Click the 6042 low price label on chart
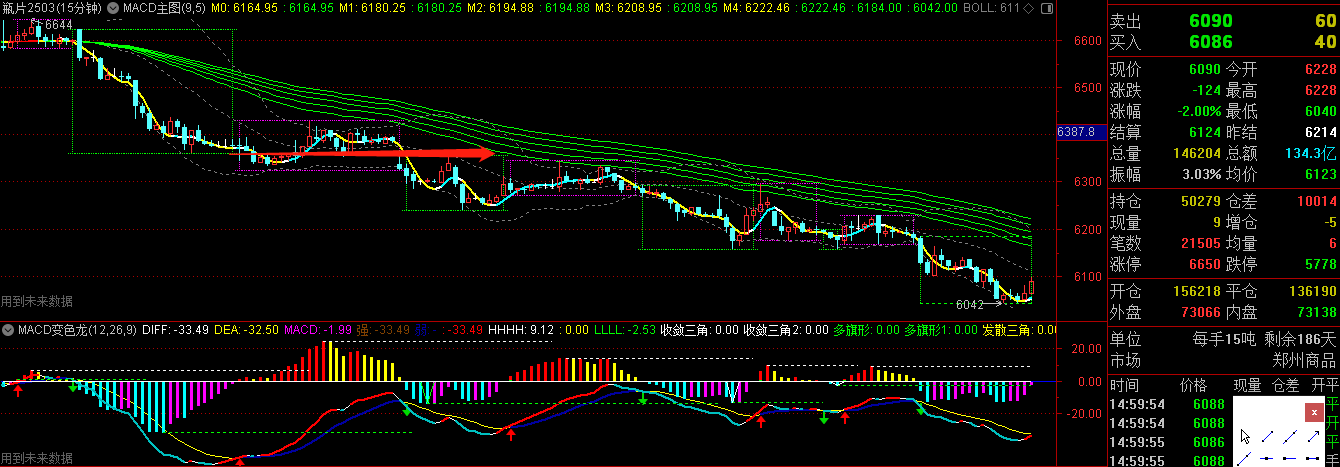This screenshot has height=467, width=1340. click(970, 305)
